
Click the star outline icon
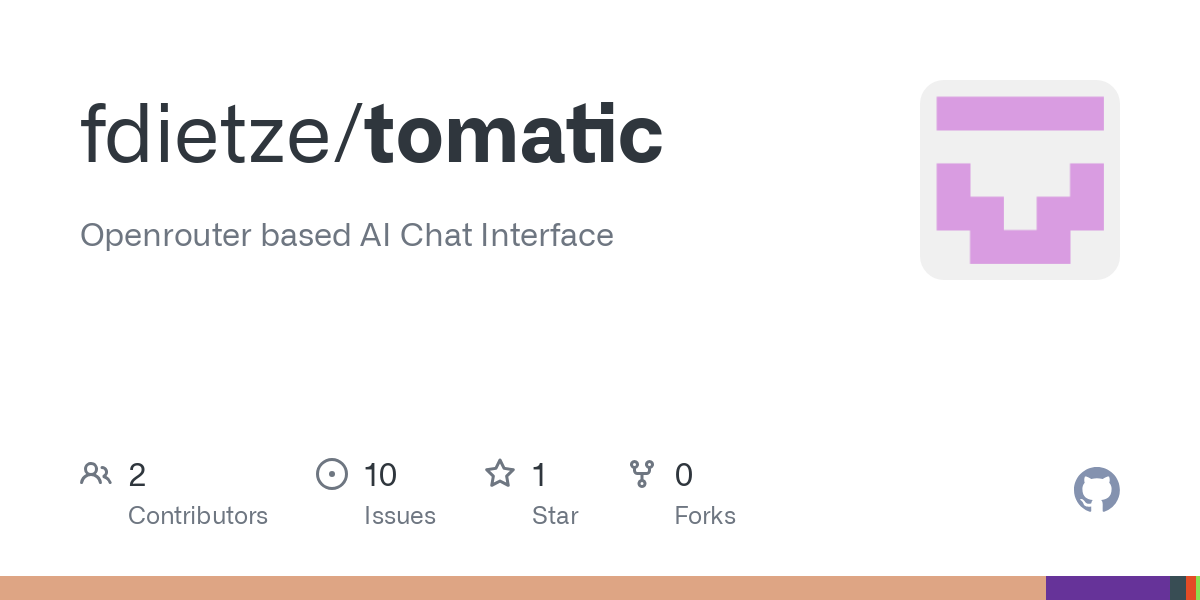coord(500,473)
